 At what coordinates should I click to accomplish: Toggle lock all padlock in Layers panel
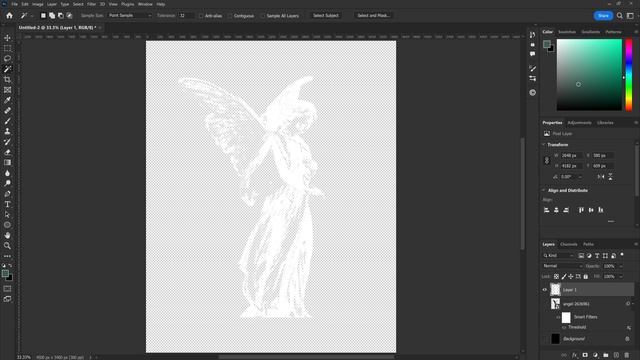point(586,277)
